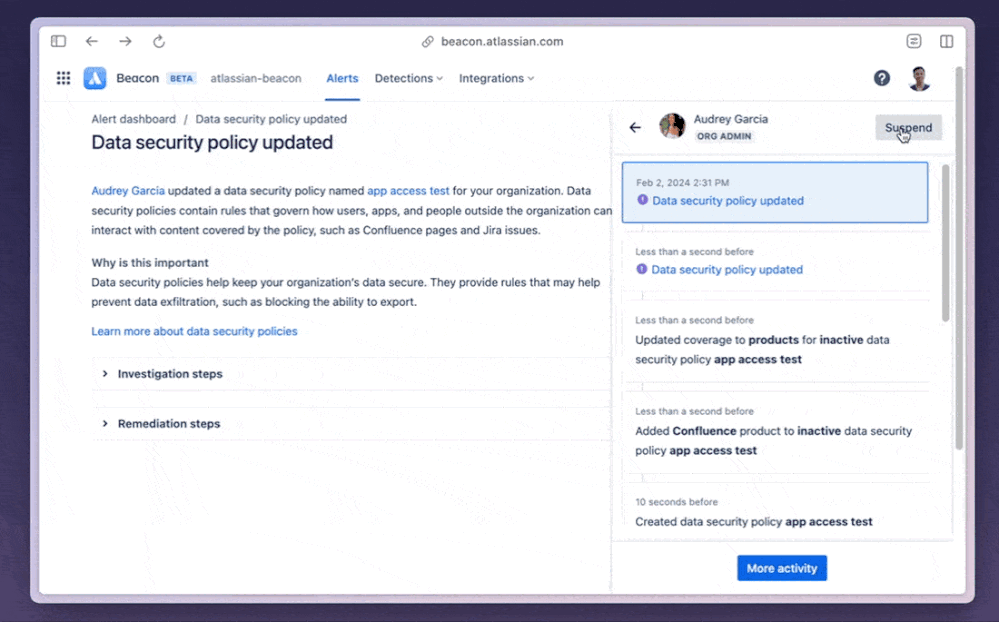Open the Integrations dropdown menu
Image resolution: width=999 pixels, height=622 pixels.
(496, 78)
